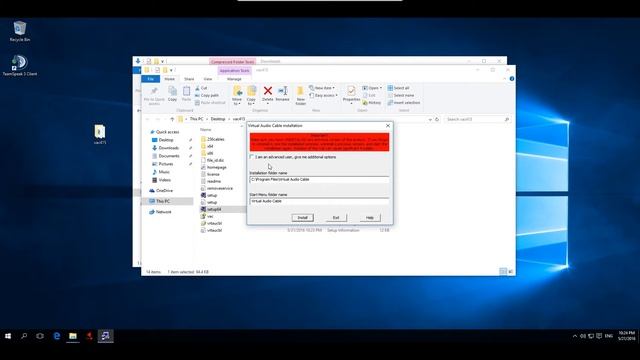Image resolution: width=640 pixels, height=360 pixels.
Task: Show hidden system tray icons chevron
Action: coord(575,336)
